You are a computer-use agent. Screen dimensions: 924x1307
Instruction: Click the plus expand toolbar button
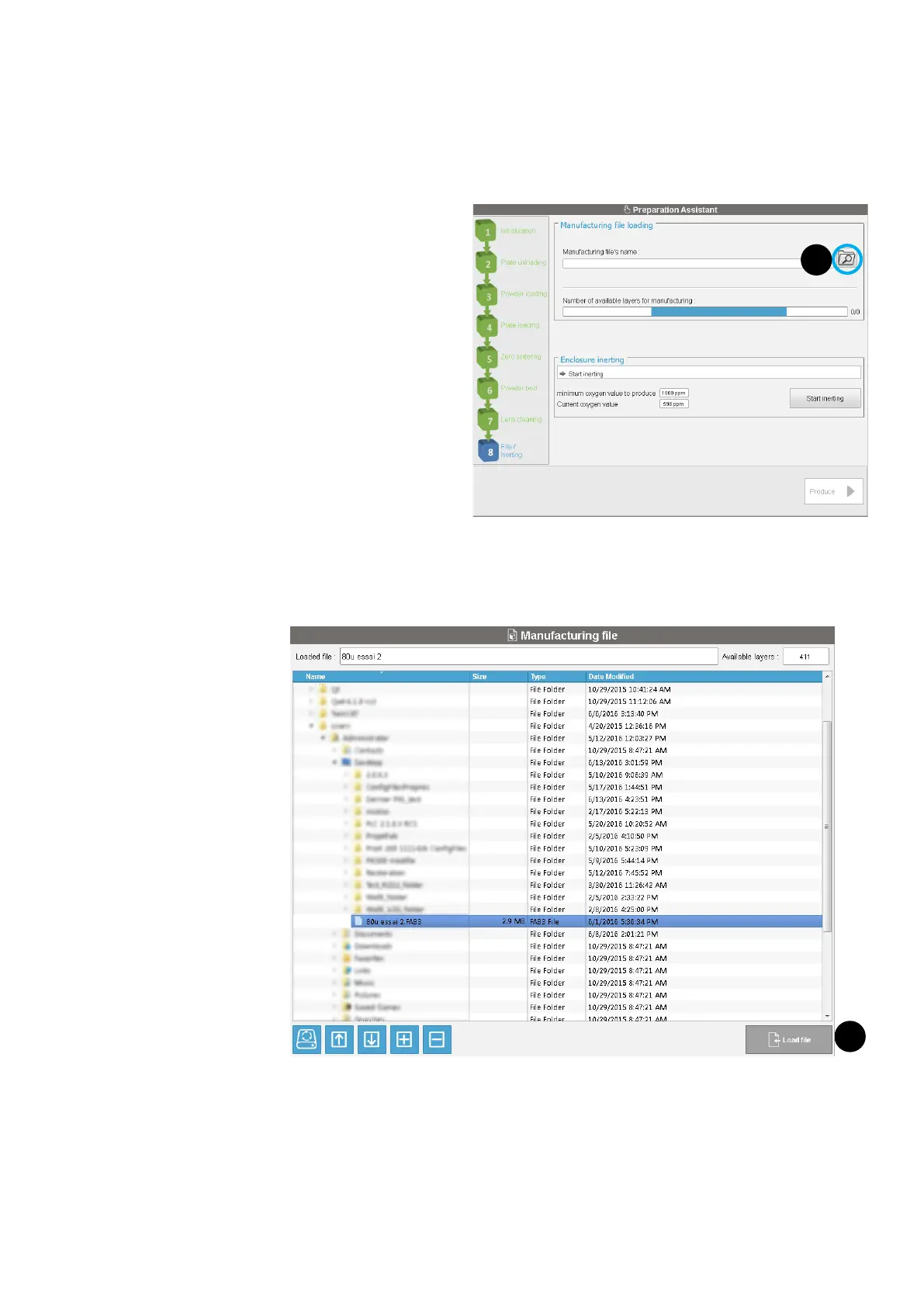coord(404,1039)
